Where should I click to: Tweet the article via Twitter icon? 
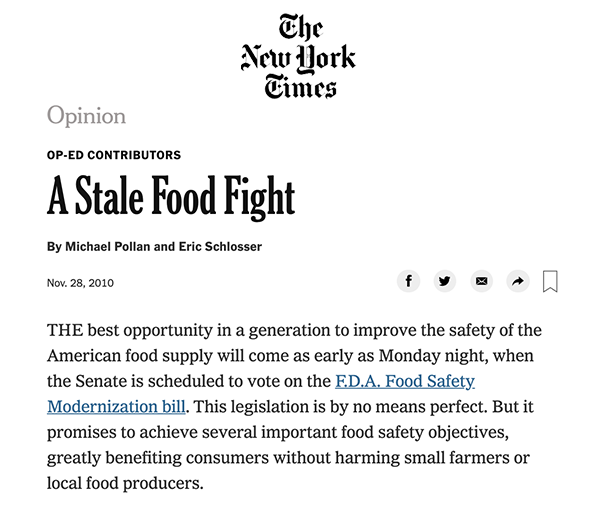[x=445, y=281]
